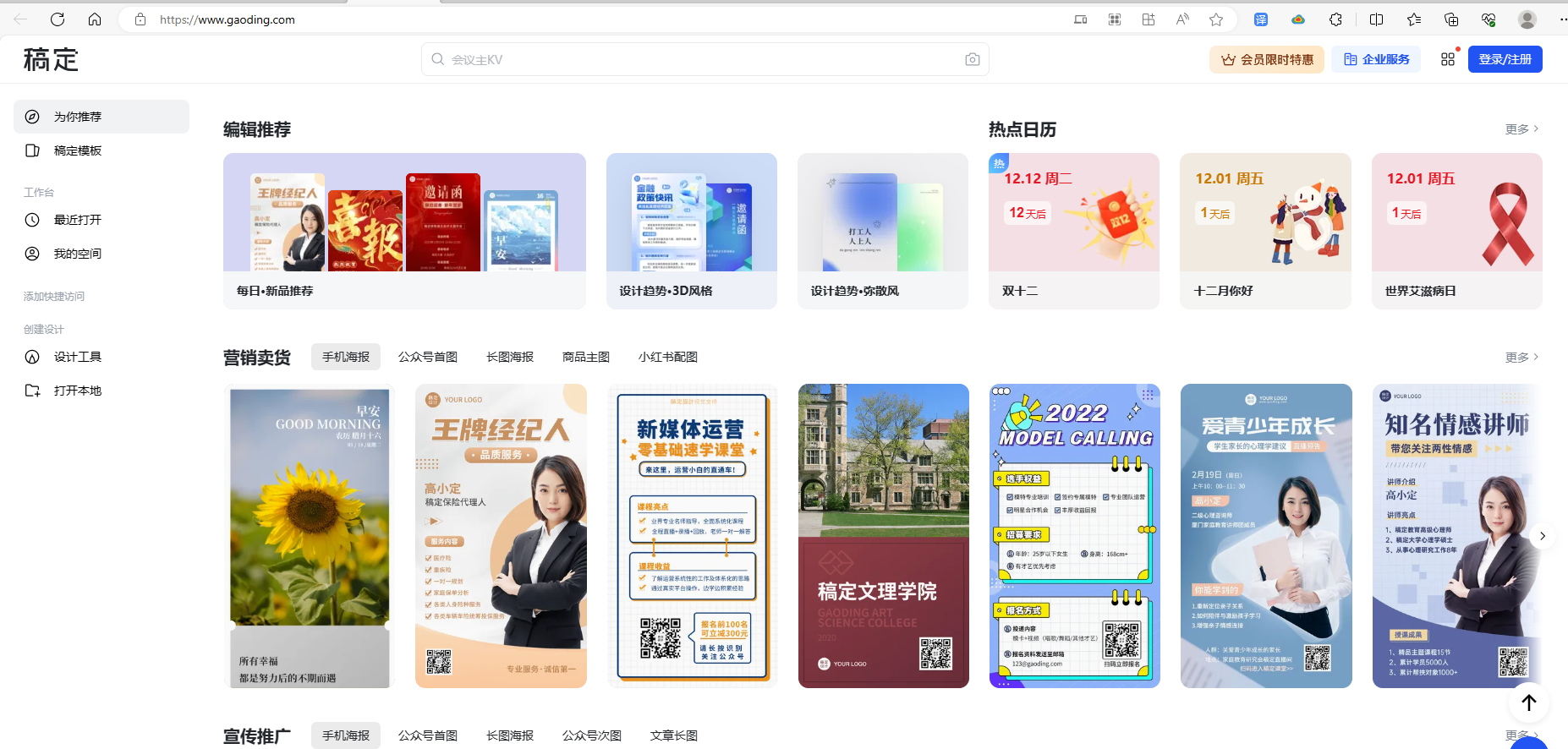Toggle split screen browser icon
The height and width of the screenshot is (749, 1568).
(x=1376, y=19)
